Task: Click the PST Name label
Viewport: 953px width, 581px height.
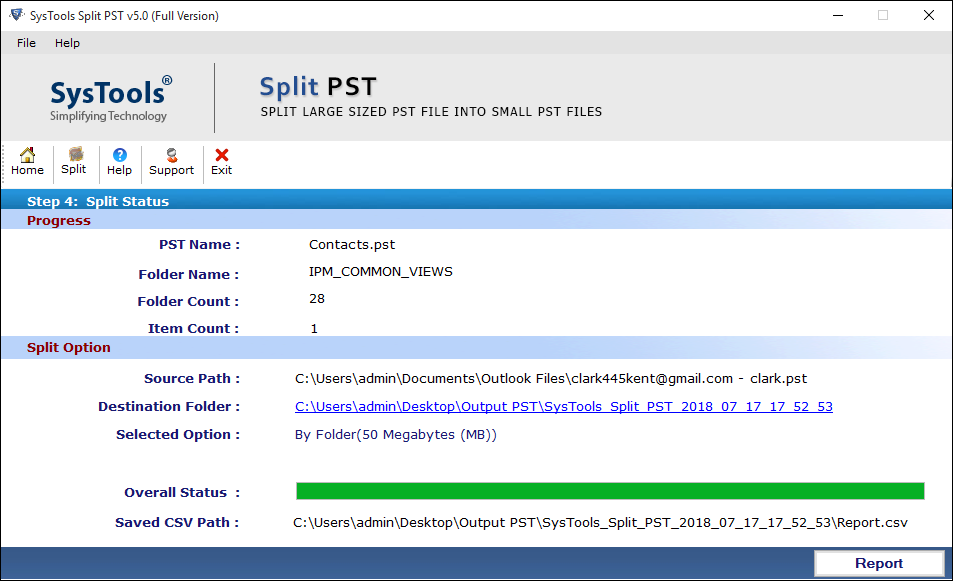Action: pos(199,244)
